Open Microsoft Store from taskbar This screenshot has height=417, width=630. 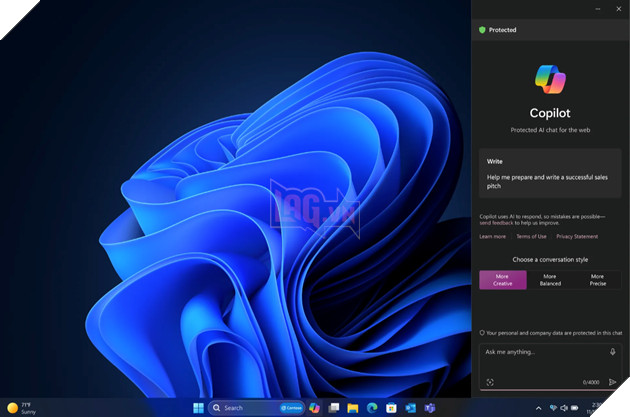(391, 408)
